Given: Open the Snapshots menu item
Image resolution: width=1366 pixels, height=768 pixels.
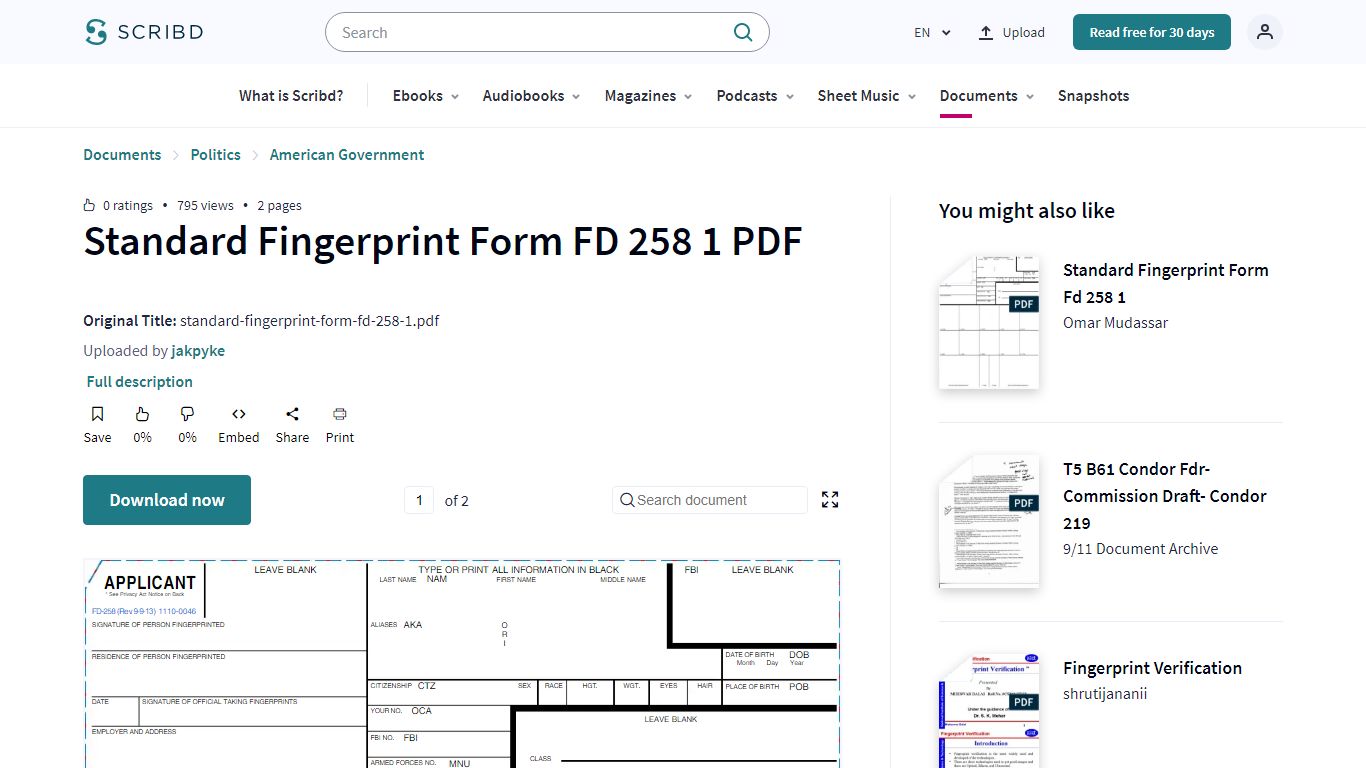Looking at the screenshot, I should tap(1093, 96).
